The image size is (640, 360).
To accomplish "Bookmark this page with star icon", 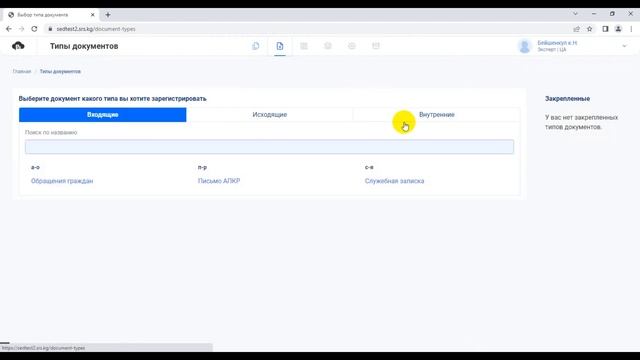I will (589, 29).
